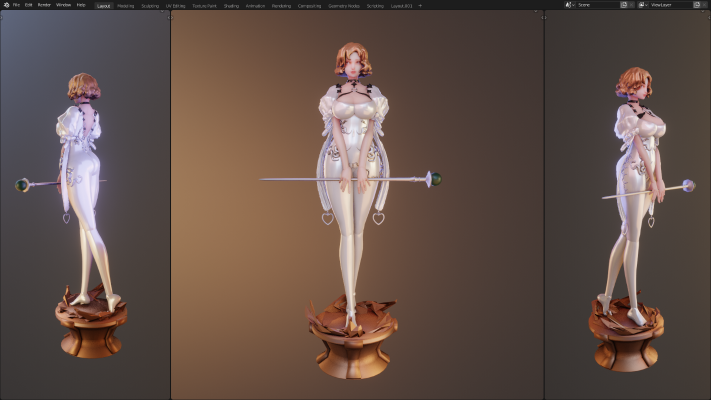Switch to the Modeling workspace tab

[x=126, y=5]
